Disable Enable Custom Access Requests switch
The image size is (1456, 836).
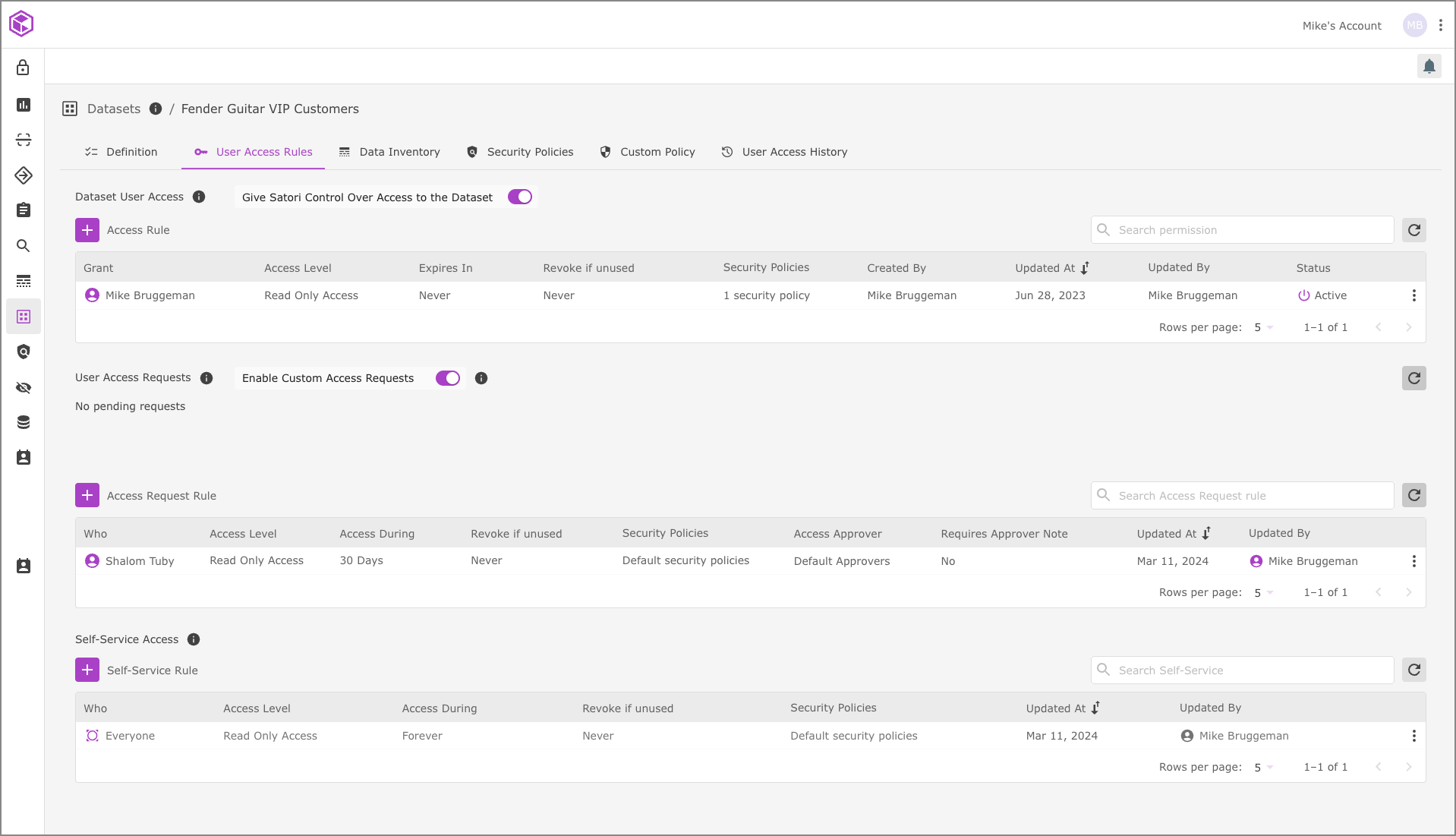[x=447, y=378]
